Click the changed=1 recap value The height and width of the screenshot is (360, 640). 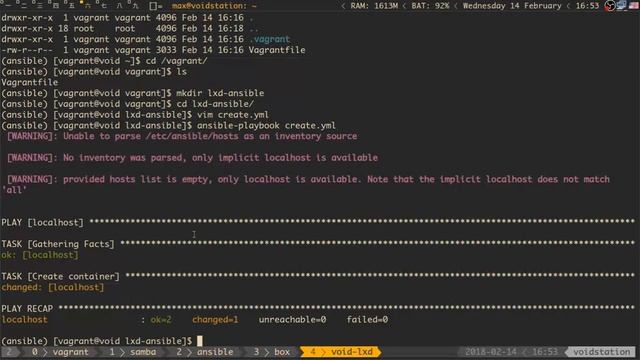pyautogui.click(x=215, y=320)
